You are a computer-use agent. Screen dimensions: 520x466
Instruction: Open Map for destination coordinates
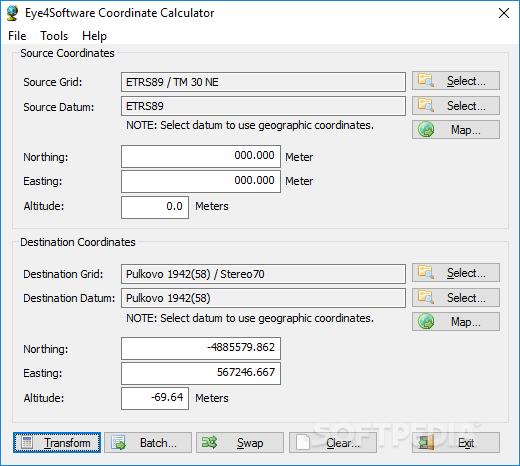(x=456, y=322)
